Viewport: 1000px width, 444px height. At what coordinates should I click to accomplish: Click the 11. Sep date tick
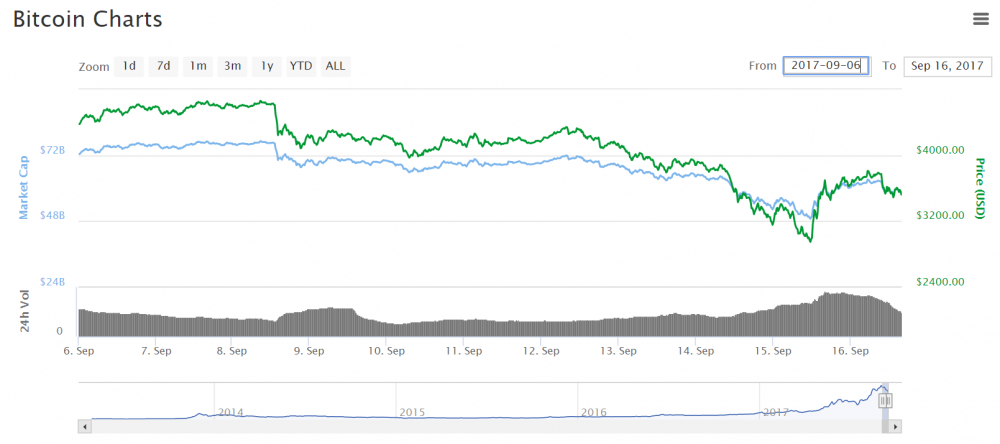coord(464,351)
